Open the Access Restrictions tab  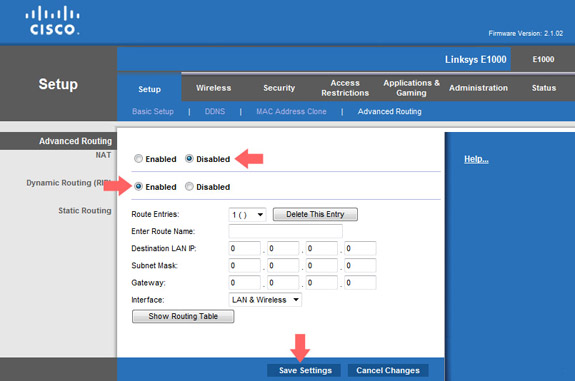pos(345,88)
